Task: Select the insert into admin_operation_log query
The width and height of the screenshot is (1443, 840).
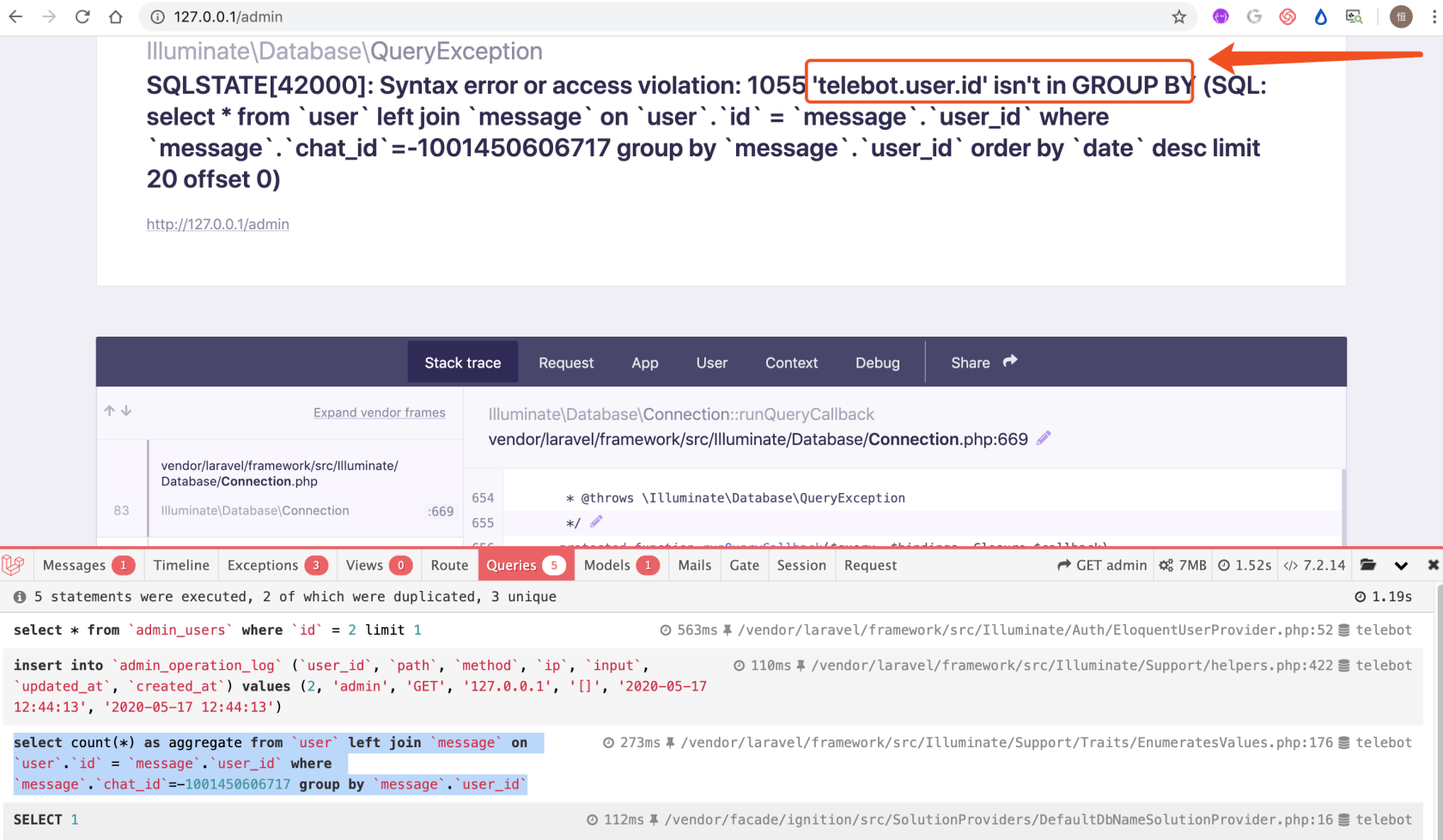Action: point(713,686)
